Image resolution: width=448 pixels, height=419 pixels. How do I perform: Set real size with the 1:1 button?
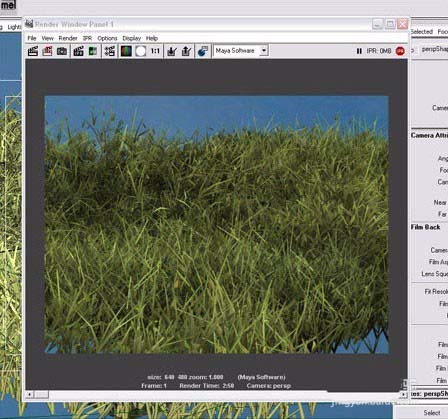[x=155, y=51]
